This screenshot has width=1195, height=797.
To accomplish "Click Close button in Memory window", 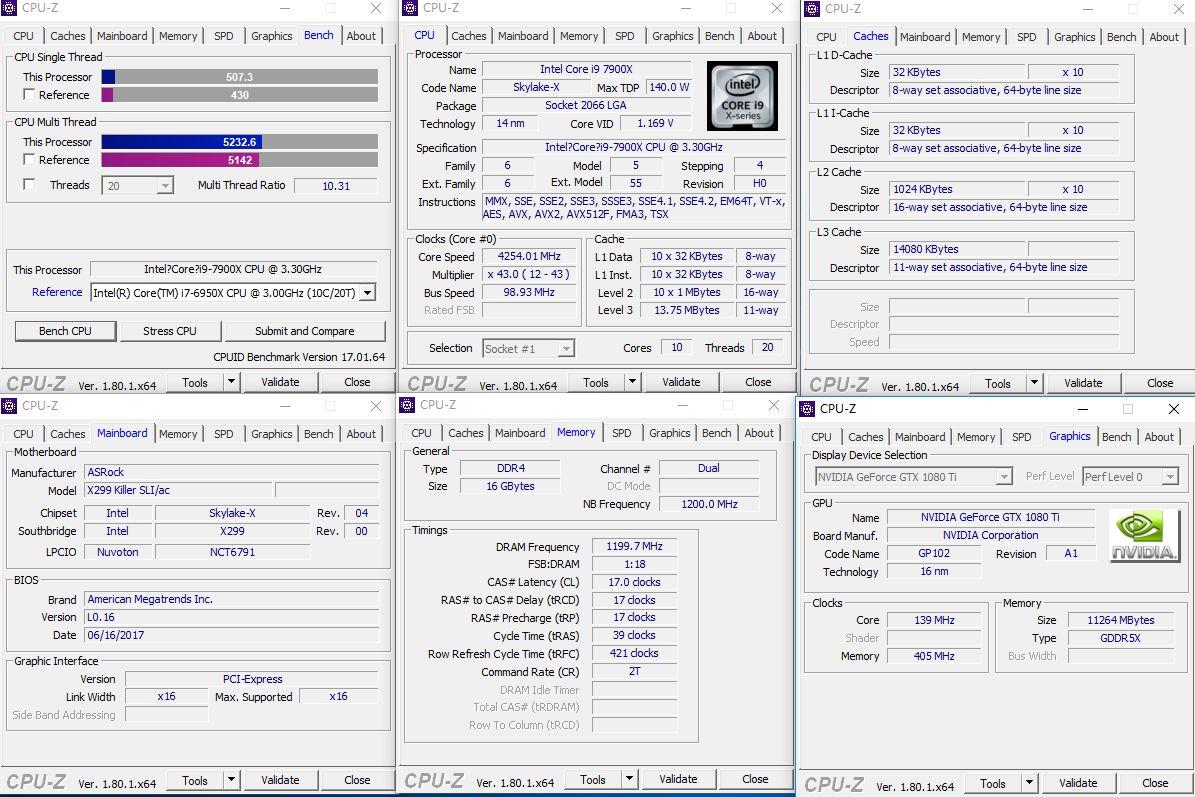I will (x=755, y=779).
